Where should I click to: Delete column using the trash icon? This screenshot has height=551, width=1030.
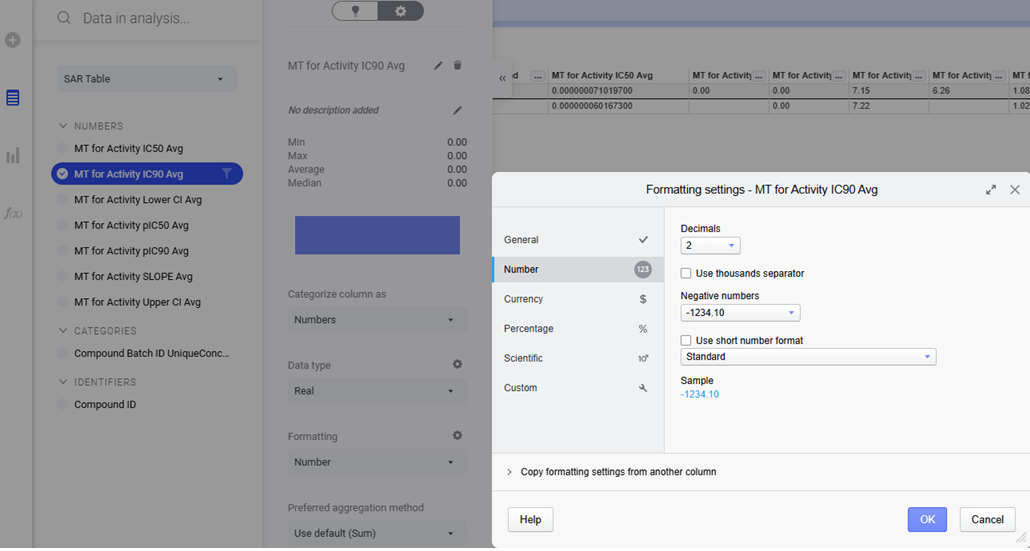point(458,66)
